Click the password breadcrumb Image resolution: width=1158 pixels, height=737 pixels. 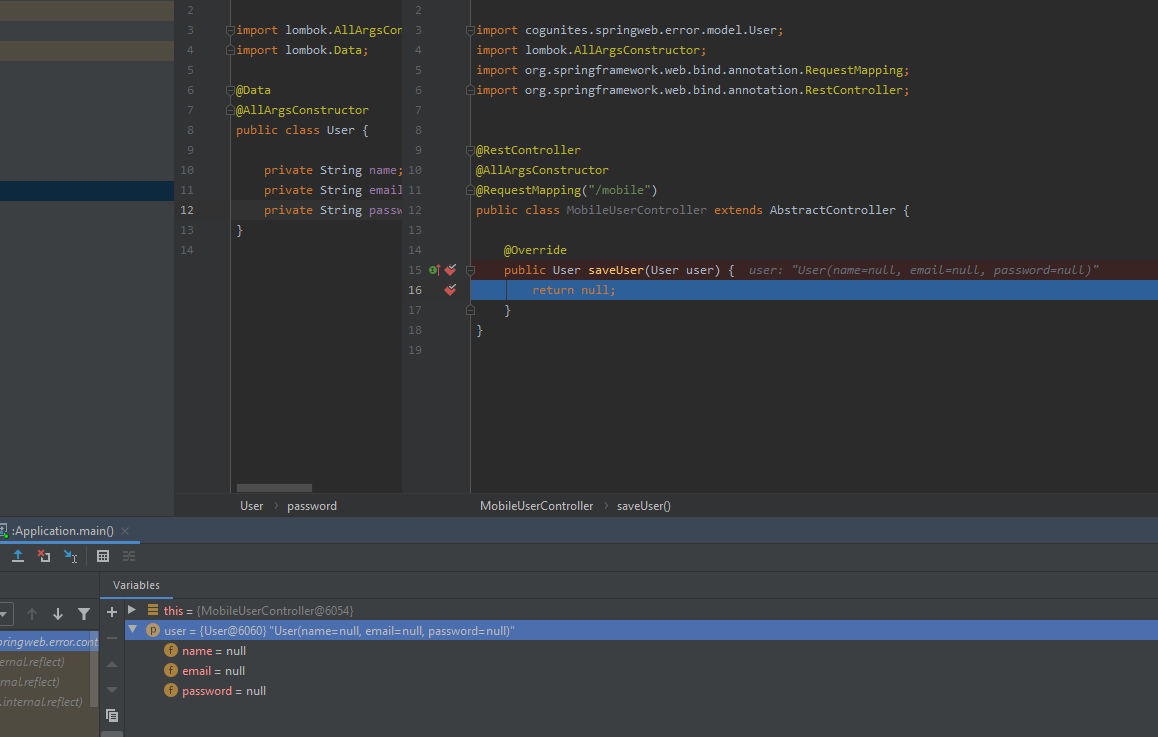[x=312, y=506]
